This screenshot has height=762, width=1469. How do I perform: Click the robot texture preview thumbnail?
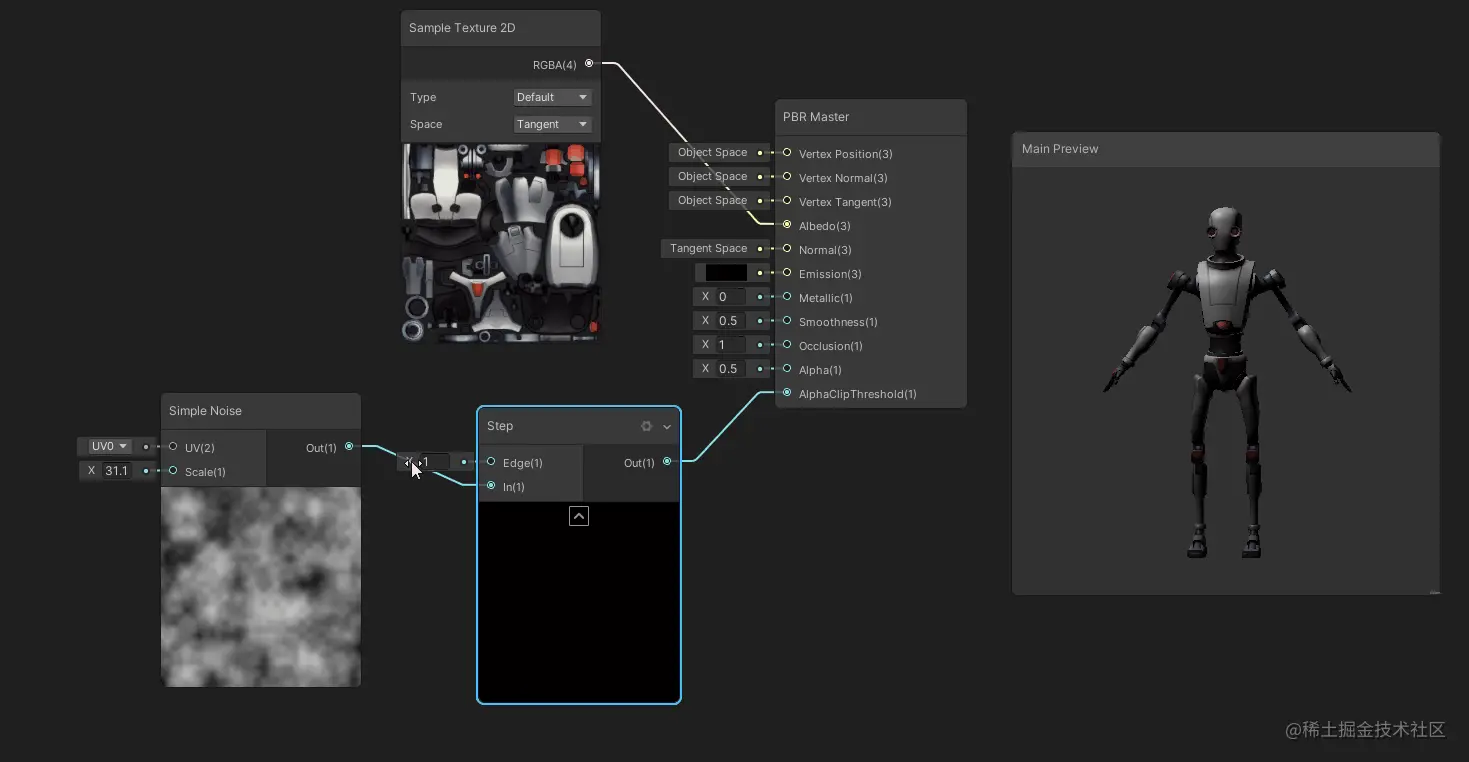point(501,243)
